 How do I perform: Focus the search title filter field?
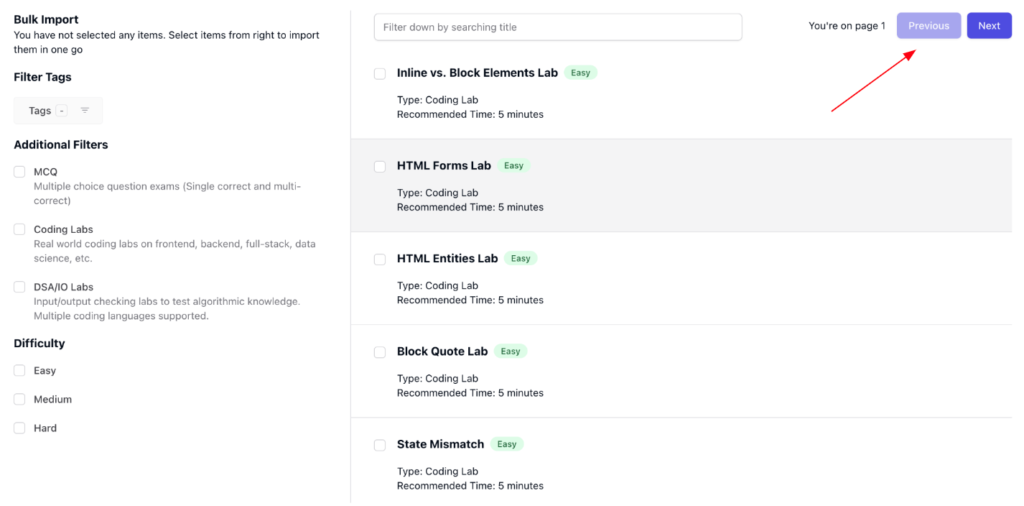tap(558, 27)
